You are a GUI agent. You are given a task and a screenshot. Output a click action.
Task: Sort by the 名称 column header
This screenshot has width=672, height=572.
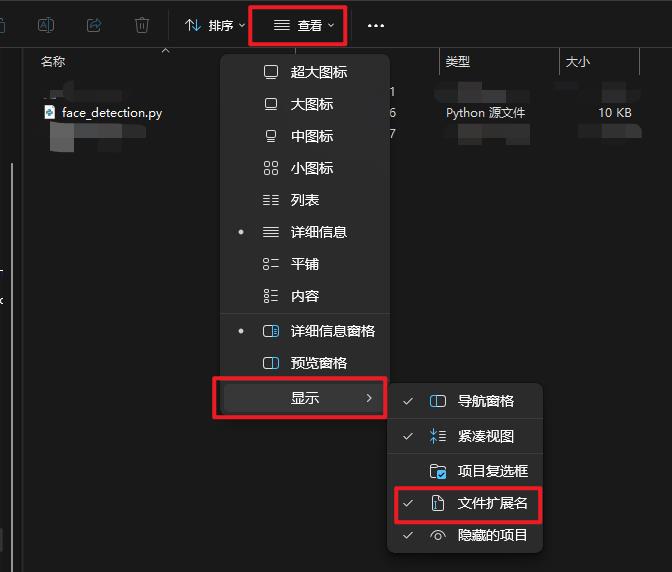tap(53, 62)
